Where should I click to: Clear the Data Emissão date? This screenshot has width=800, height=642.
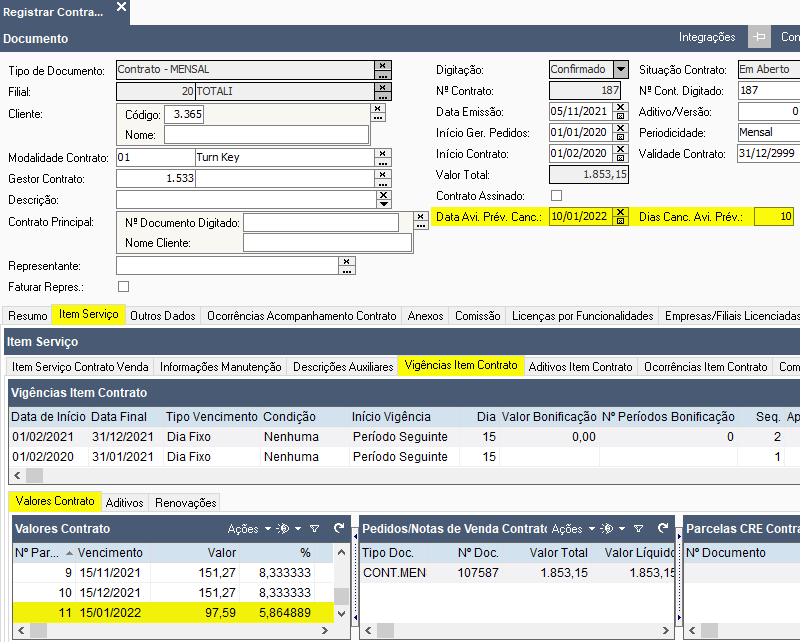tap(620, 107)
